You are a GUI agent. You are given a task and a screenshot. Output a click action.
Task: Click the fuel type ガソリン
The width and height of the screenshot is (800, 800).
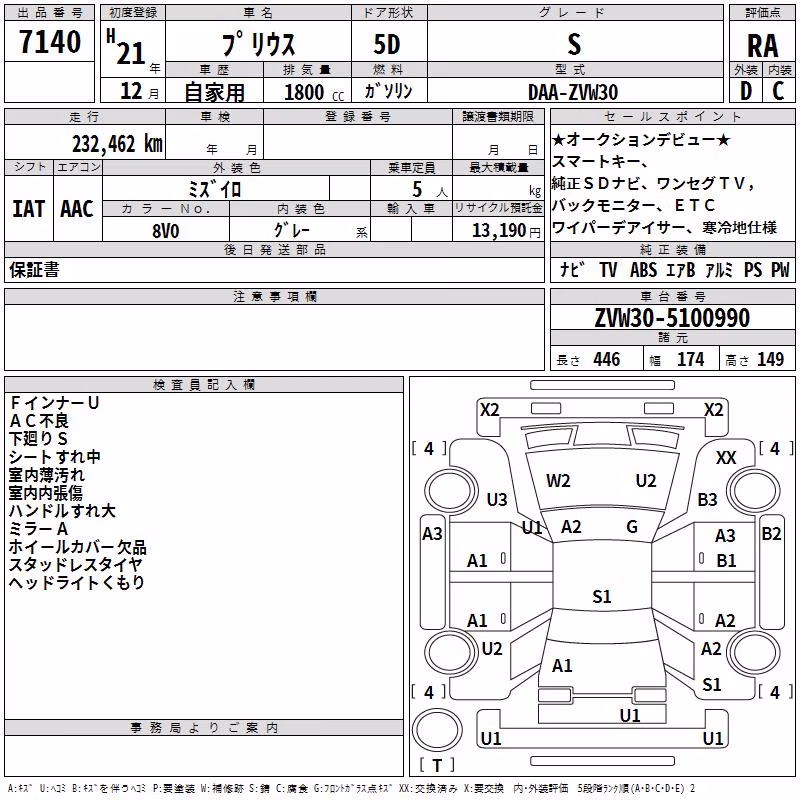(388, 91)
